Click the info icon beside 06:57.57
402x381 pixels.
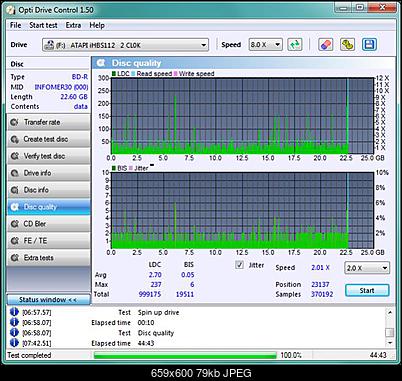tap(14, 312)
